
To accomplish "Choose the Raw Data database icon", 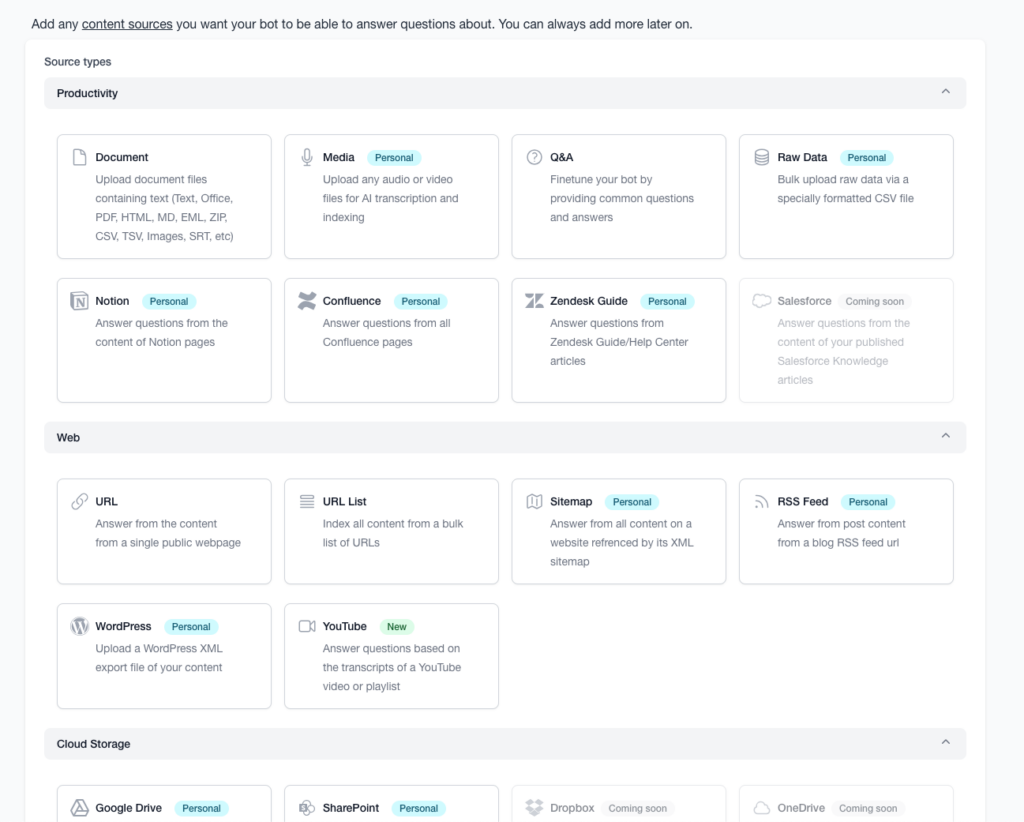I will coord(761,158).
